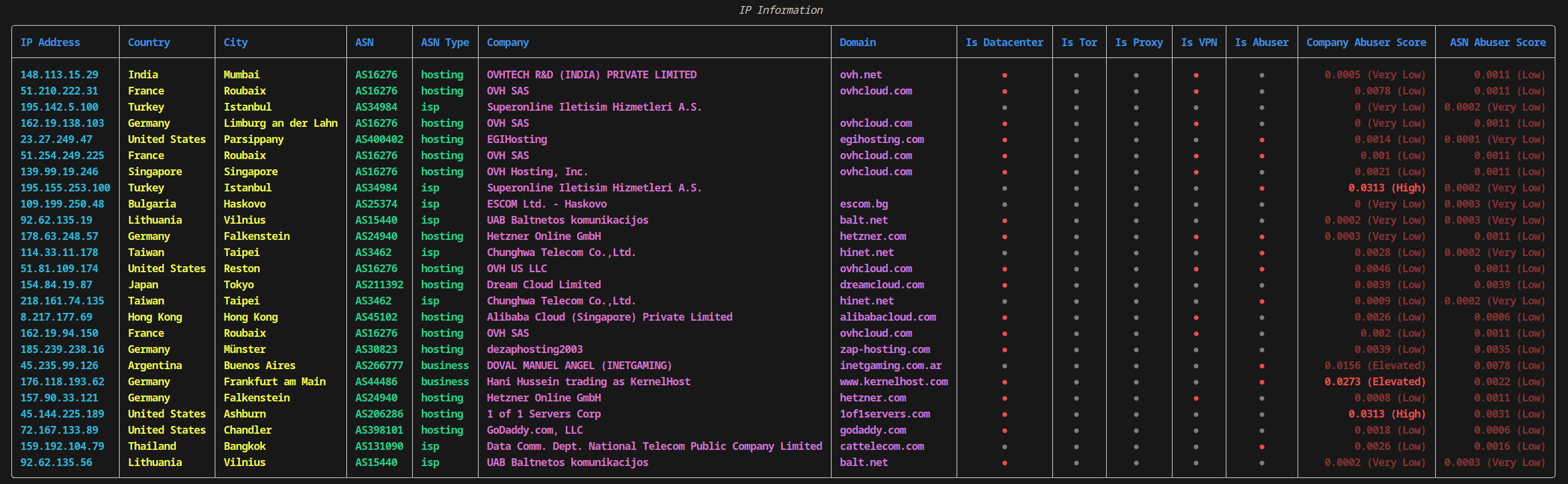Select IP address 139.99.19.246
1568x484 pixels.
click(x=59, y=171)
